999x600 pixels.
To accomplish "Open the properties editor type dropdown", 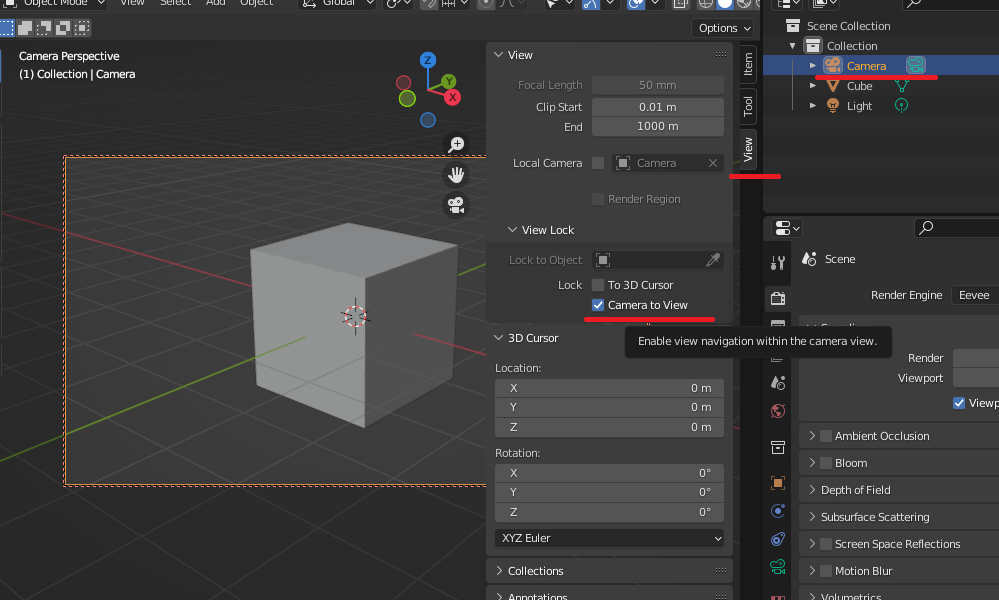I will coord(787,227).
